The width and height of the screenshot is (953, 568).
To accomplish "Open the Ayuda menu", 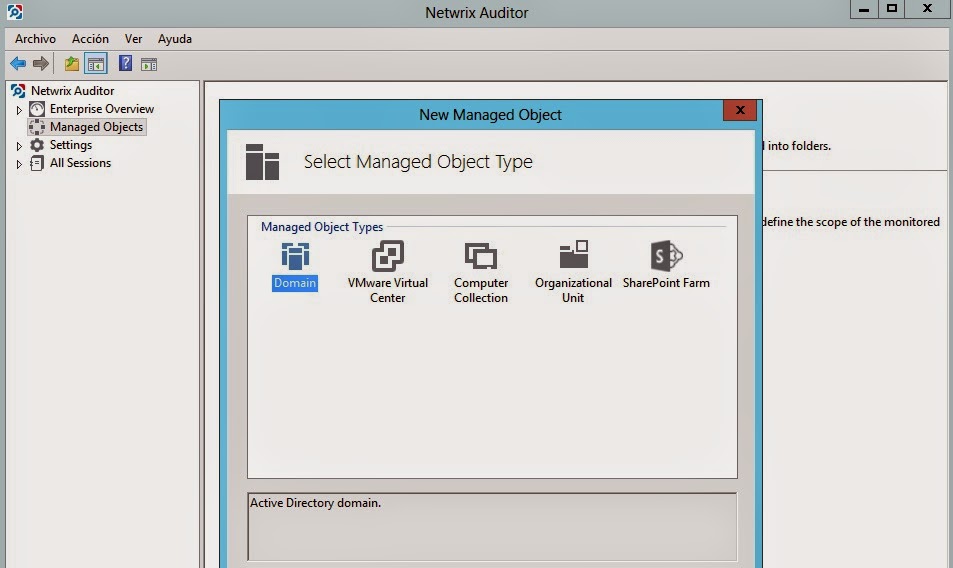I will (x=175, y=39).
